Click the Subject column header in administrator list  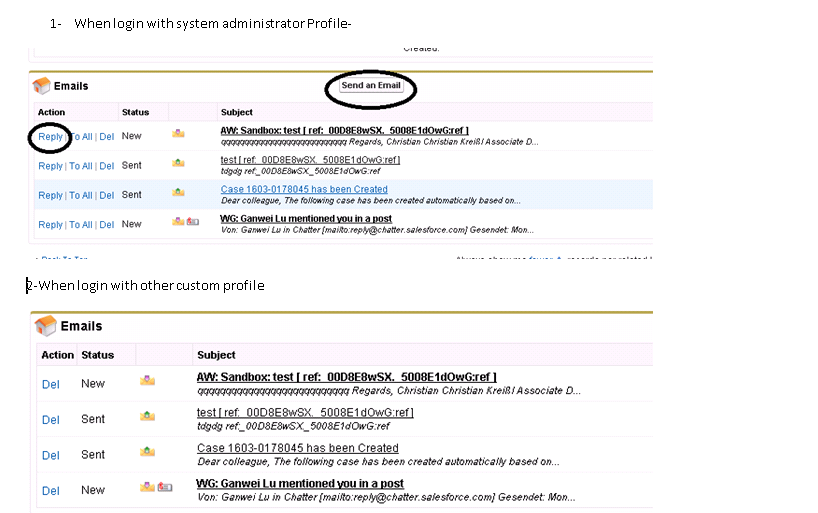(236, 112)
